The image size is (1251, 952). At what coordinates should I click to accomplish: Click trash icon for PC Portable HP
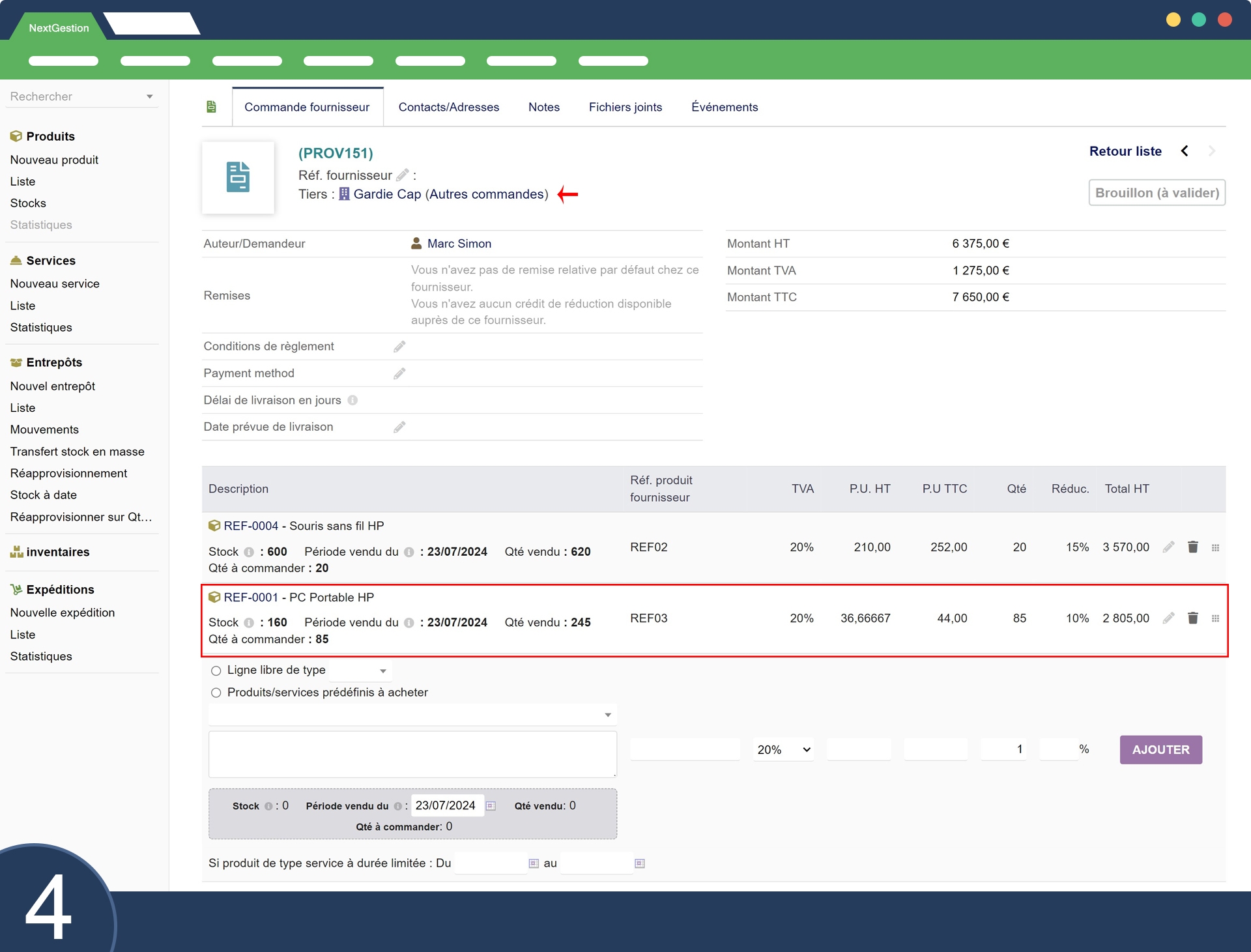click(1192, 618)
